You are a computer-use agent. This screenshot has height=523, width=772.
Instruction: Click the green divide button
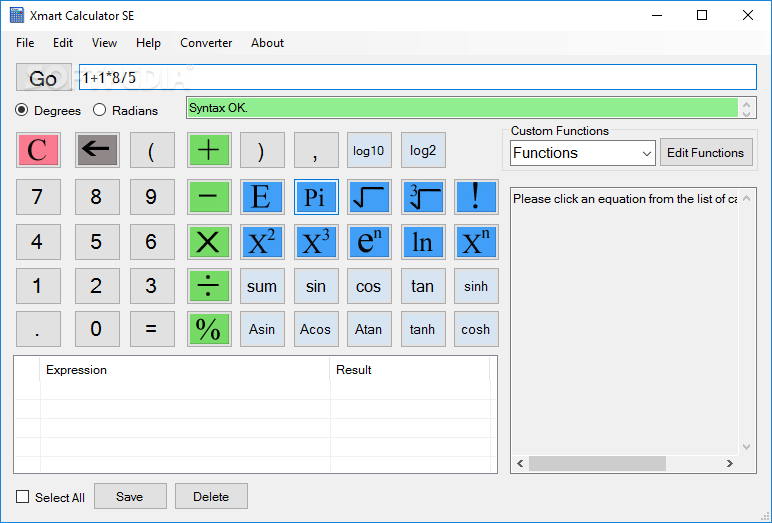(x=209, y=286)
